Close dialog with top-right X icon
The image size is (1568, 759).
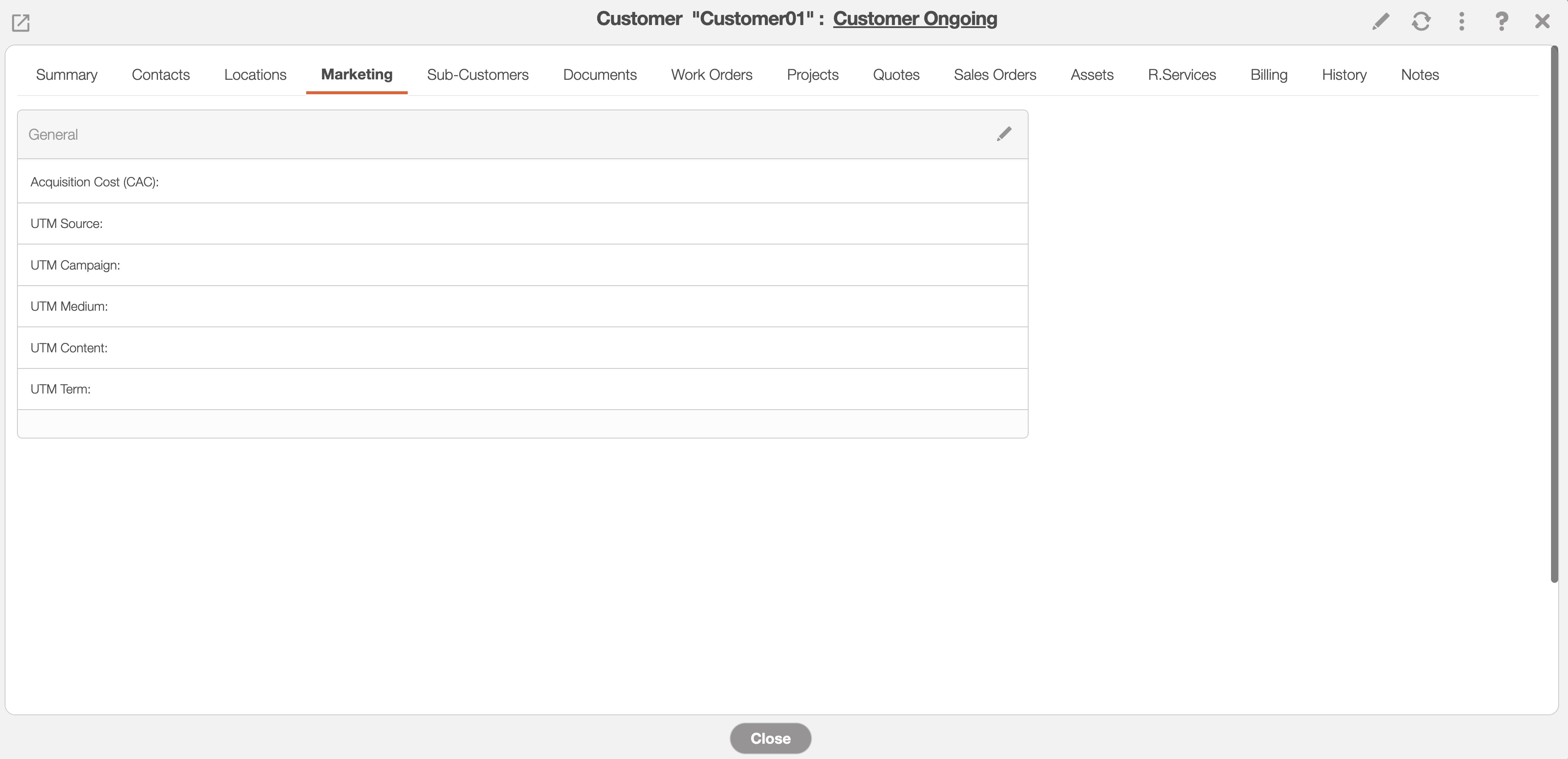1542,22
